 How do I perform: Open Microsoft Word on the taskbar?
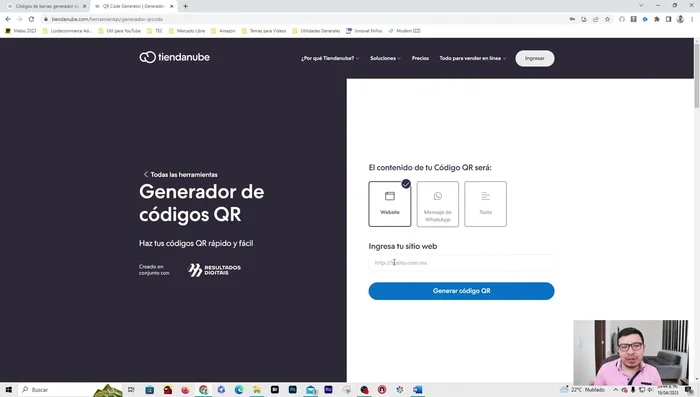click(x=417, y=390)
